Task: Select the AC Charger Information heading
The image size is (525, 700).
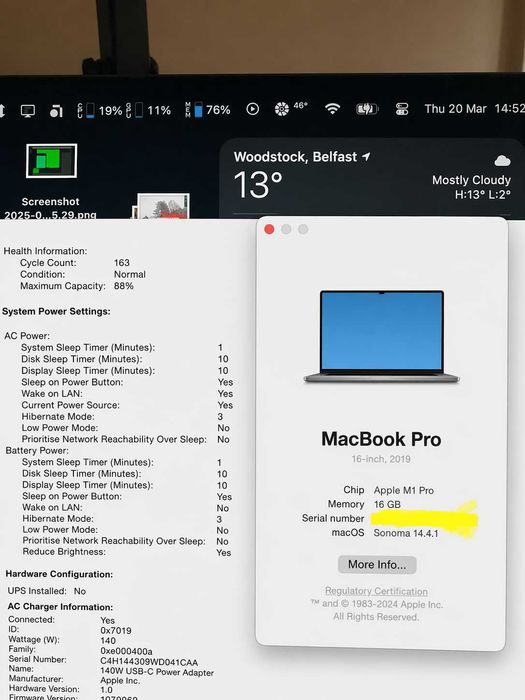Action: point(60,607)
